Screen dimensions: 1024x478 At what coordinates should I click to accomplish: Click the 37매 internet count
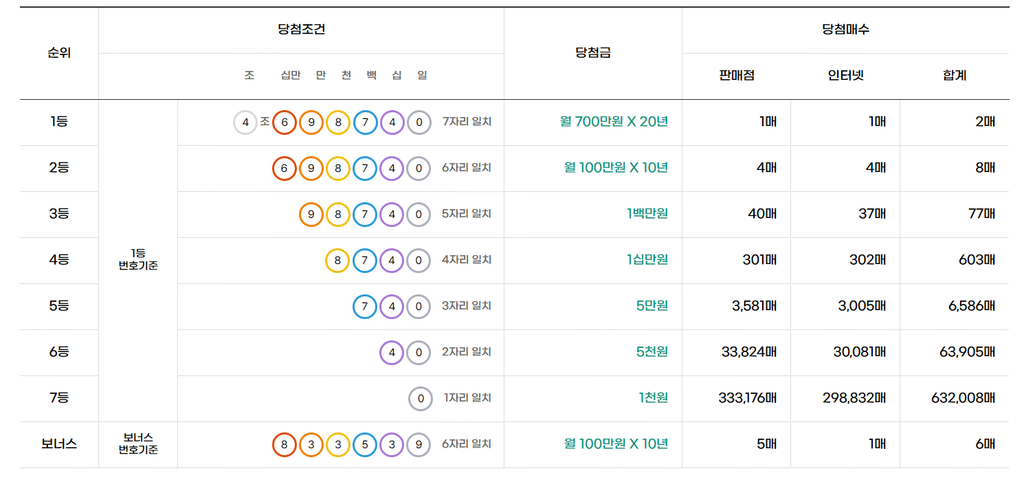(870, 214)
